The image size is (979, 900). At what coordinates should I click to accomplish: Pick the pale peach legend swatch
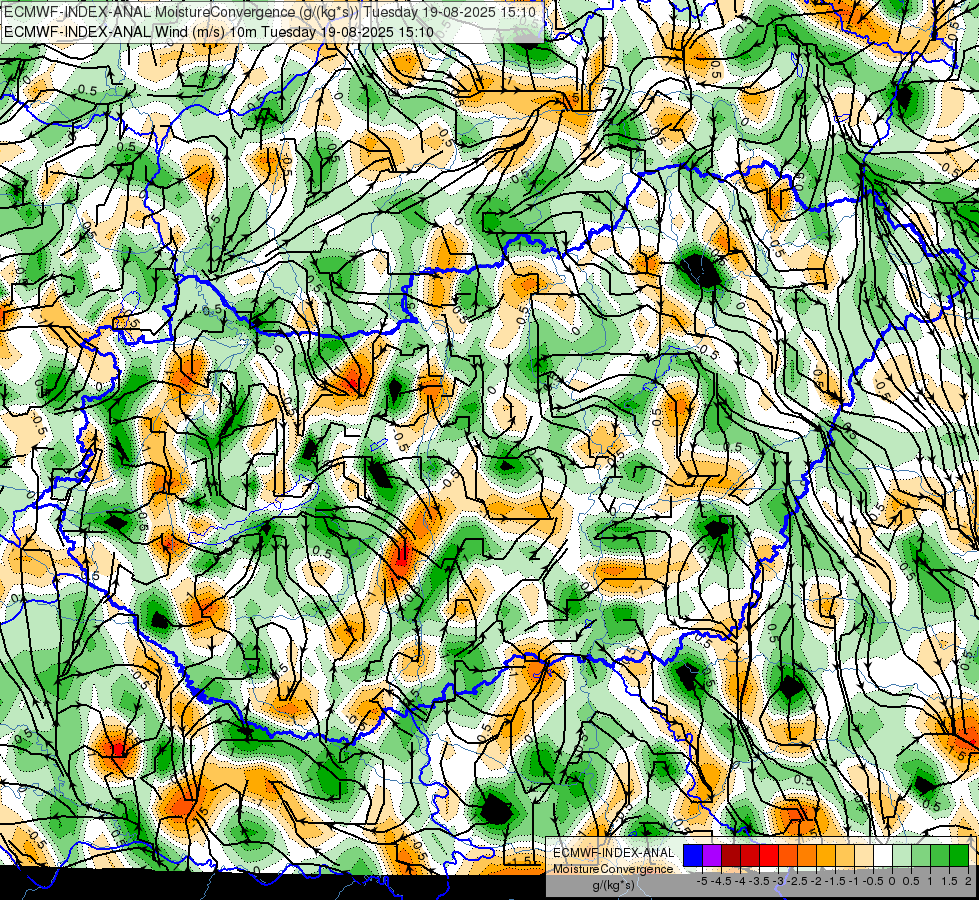(x=864, y=856)
